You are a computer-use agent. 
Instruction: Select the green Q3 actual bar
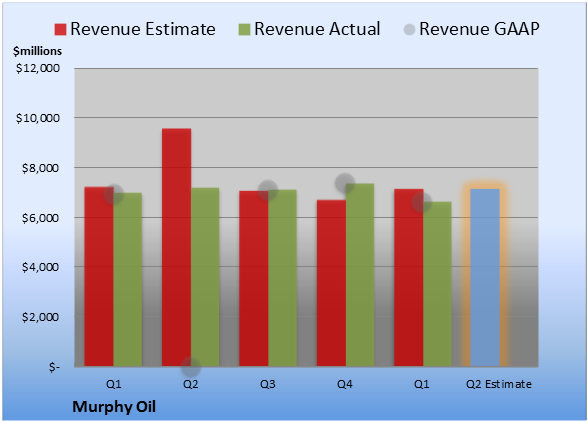pyautogui.click(x=282, y=278)
